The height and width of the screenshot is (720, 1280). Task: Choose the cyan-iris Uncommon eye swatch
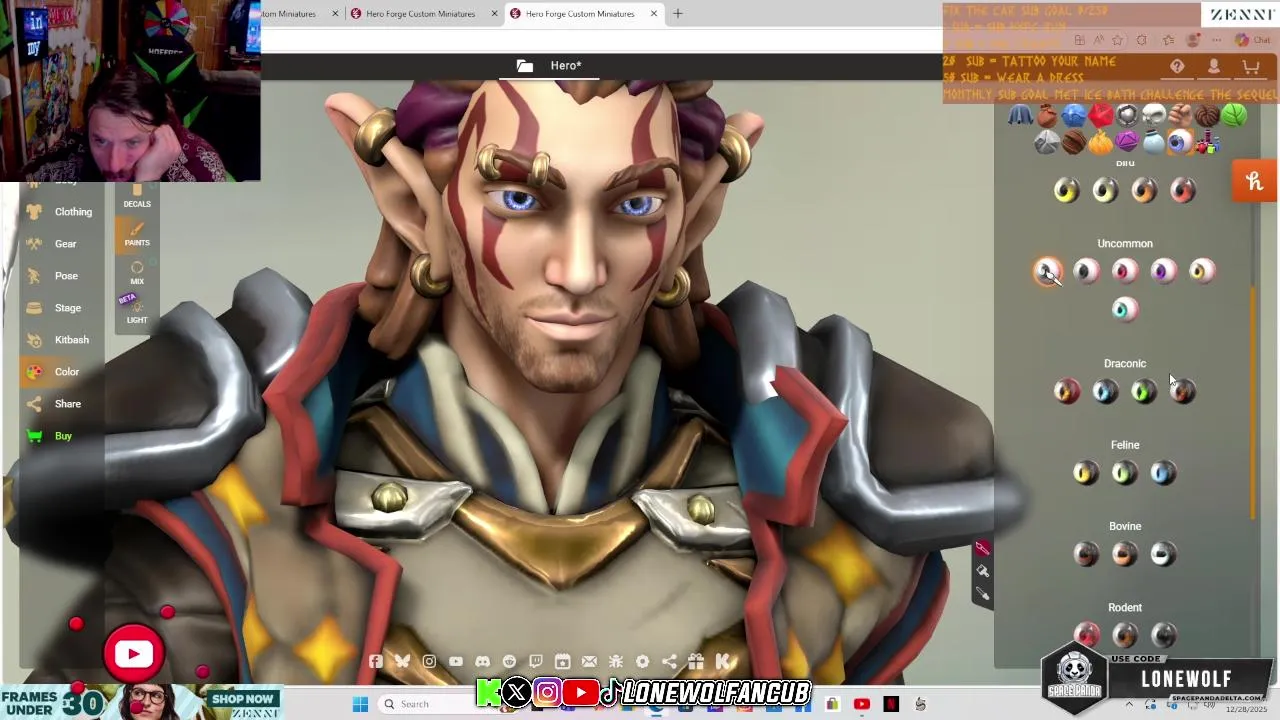point(1125,310)
